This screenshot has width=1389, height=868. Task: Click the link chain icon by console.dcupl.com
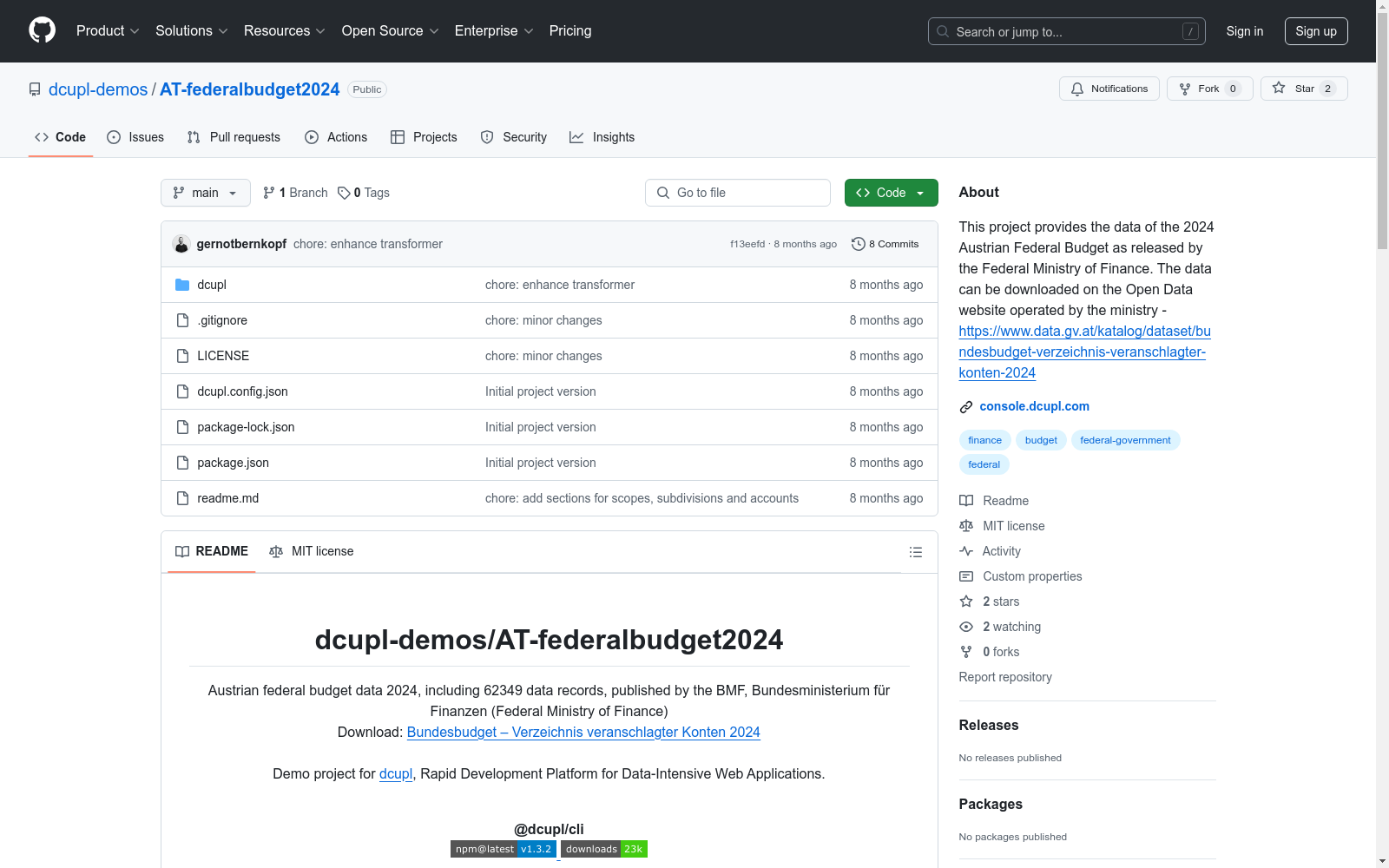[x=966, y=407]
